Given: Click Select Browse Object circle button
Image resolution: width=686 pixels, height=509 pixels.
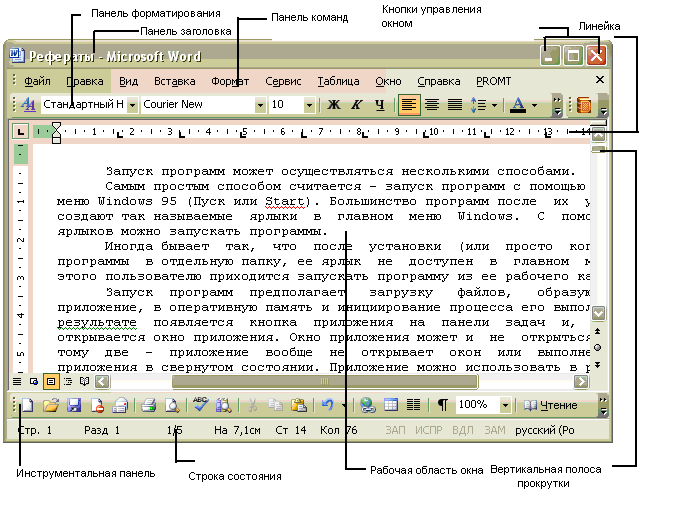Looking at the screenshot, I should point(598,348).
